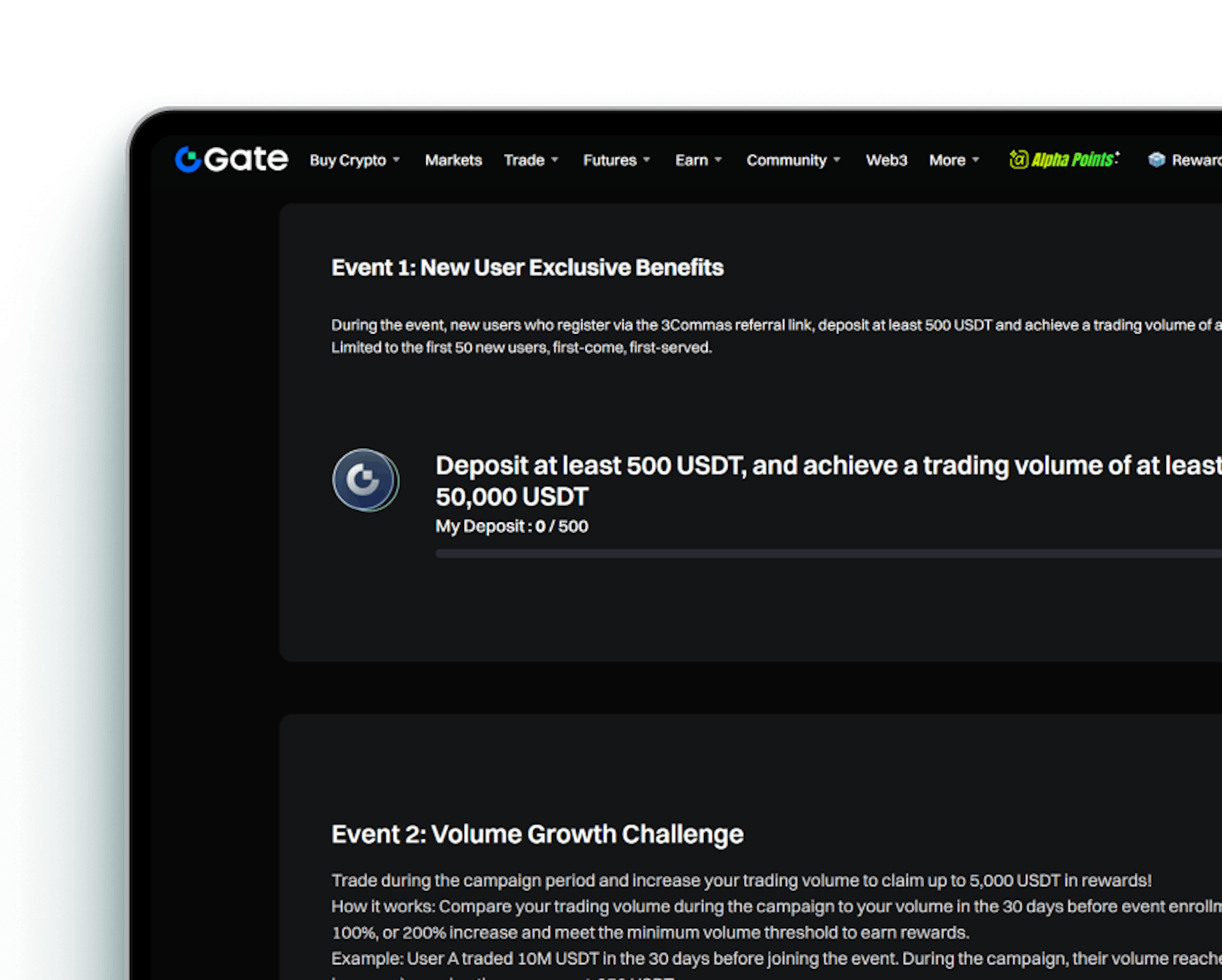
Task: Click the '3Commas referral link' description sentence
Action: click(776, 325)
